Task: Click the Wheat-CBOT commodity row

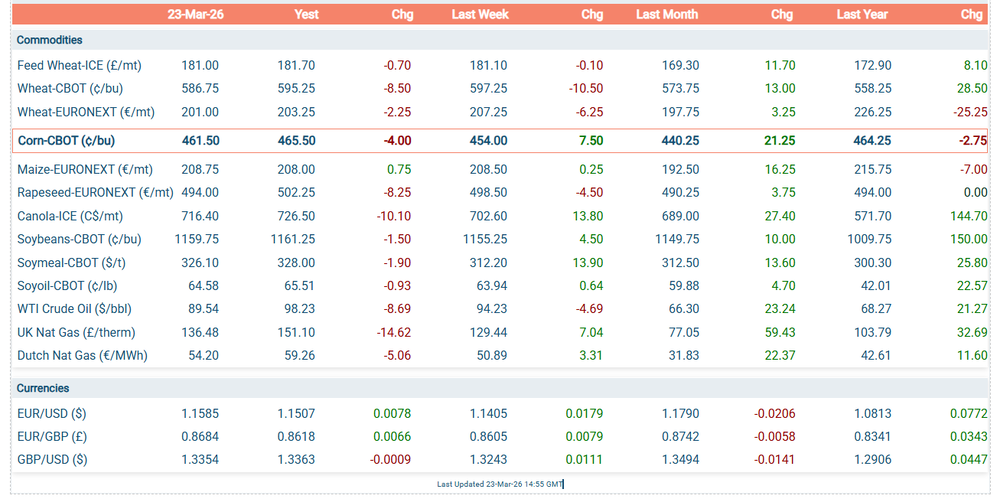Action: [x=500, y=89]
